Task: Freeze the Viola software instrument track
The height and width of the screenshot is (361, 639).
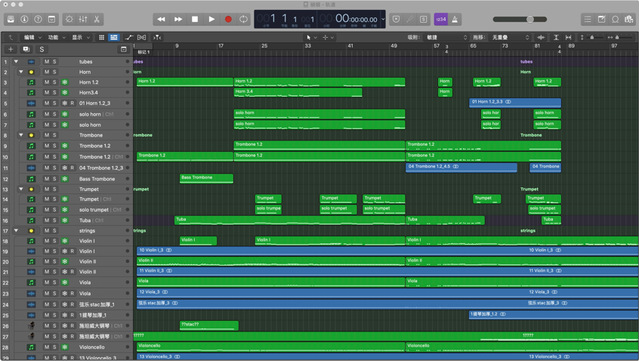Action: click(x=64, y=282)
